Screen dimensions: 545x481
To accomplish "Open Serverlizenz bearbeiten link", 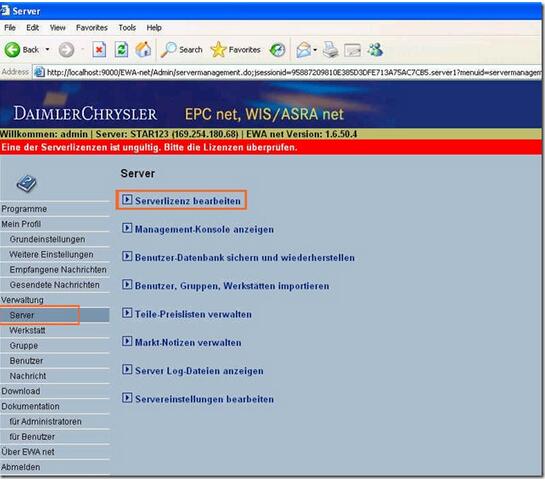I will click(188, 201).
